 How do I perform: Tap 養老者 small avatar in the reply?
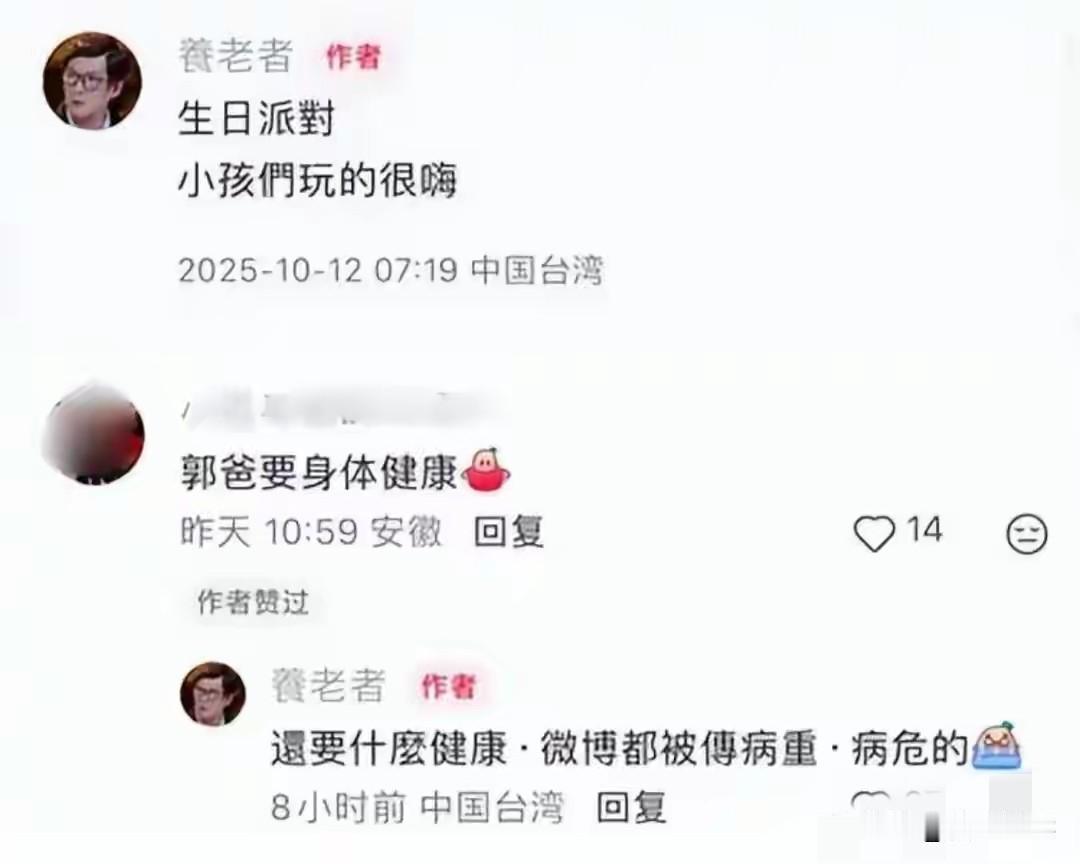(x=213, y=693)
